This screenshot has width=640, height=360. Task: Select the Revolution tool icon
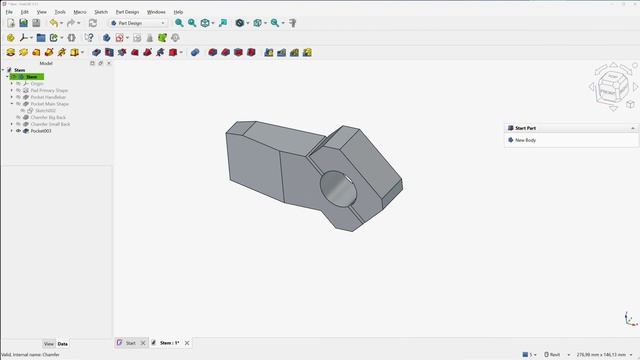(23, 52)
